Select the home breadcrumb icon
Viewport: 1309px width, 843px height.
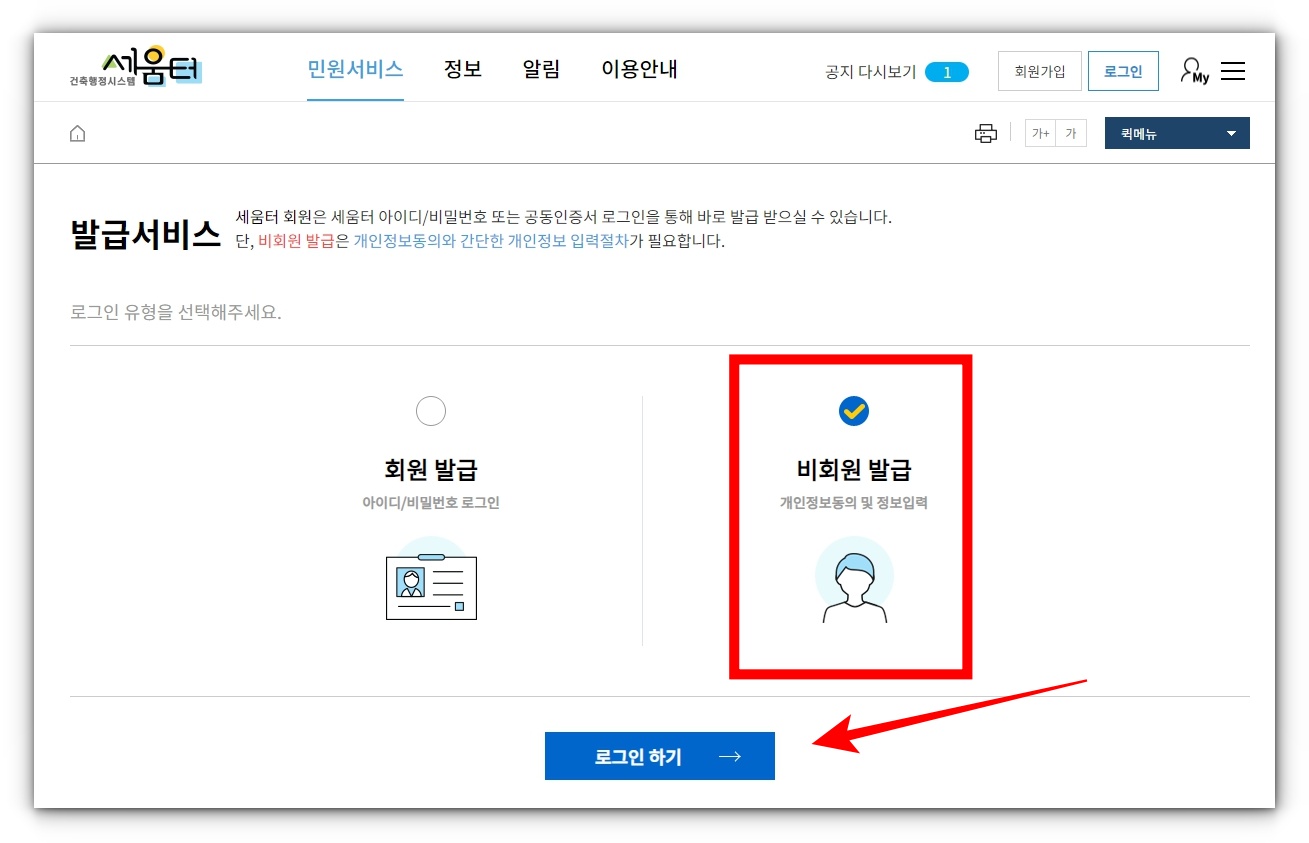pos(77,131)
